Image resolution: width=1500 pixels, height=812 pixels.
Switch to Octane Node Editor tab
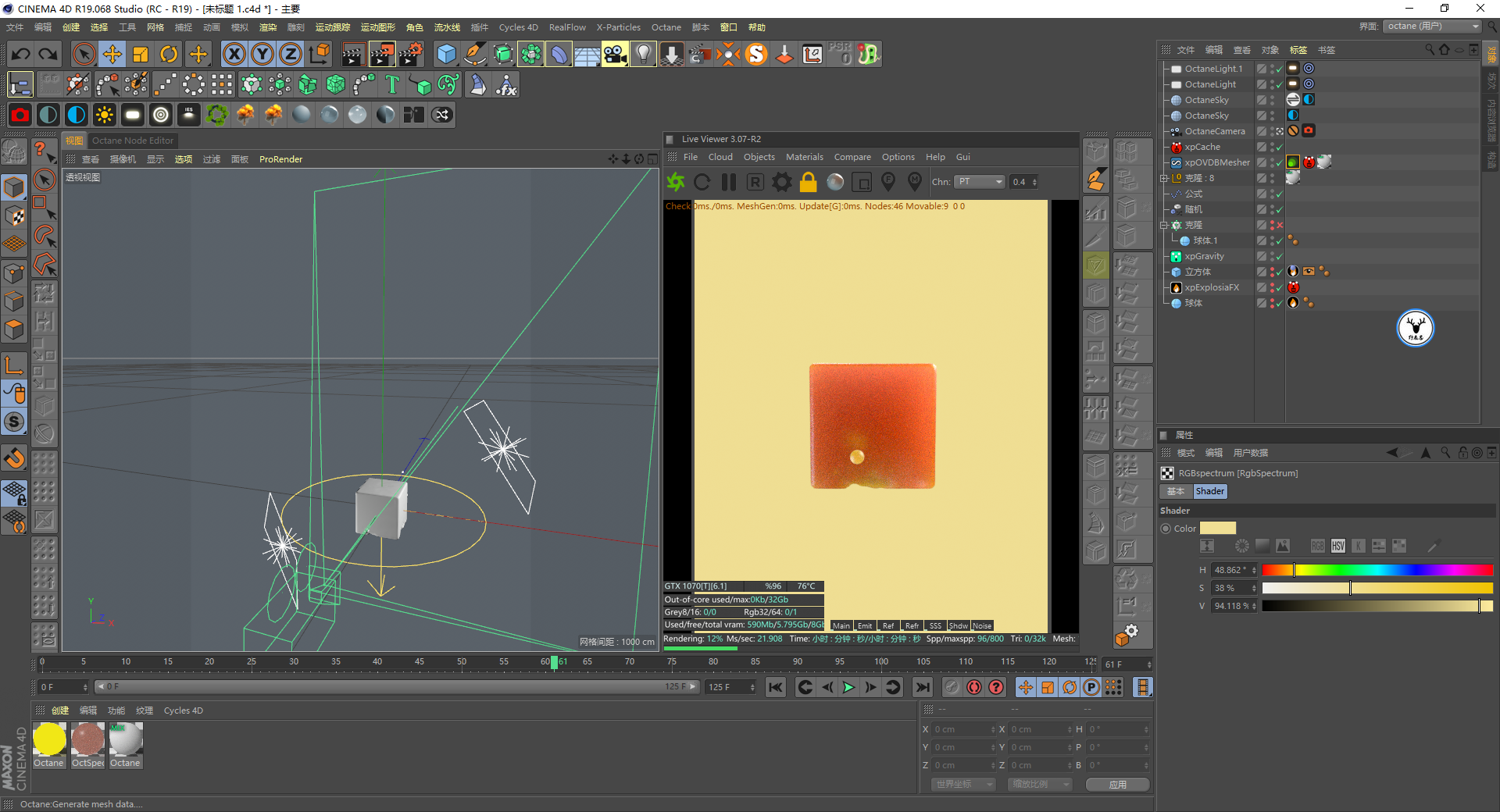pyautogui.click(x=133, y=141)
